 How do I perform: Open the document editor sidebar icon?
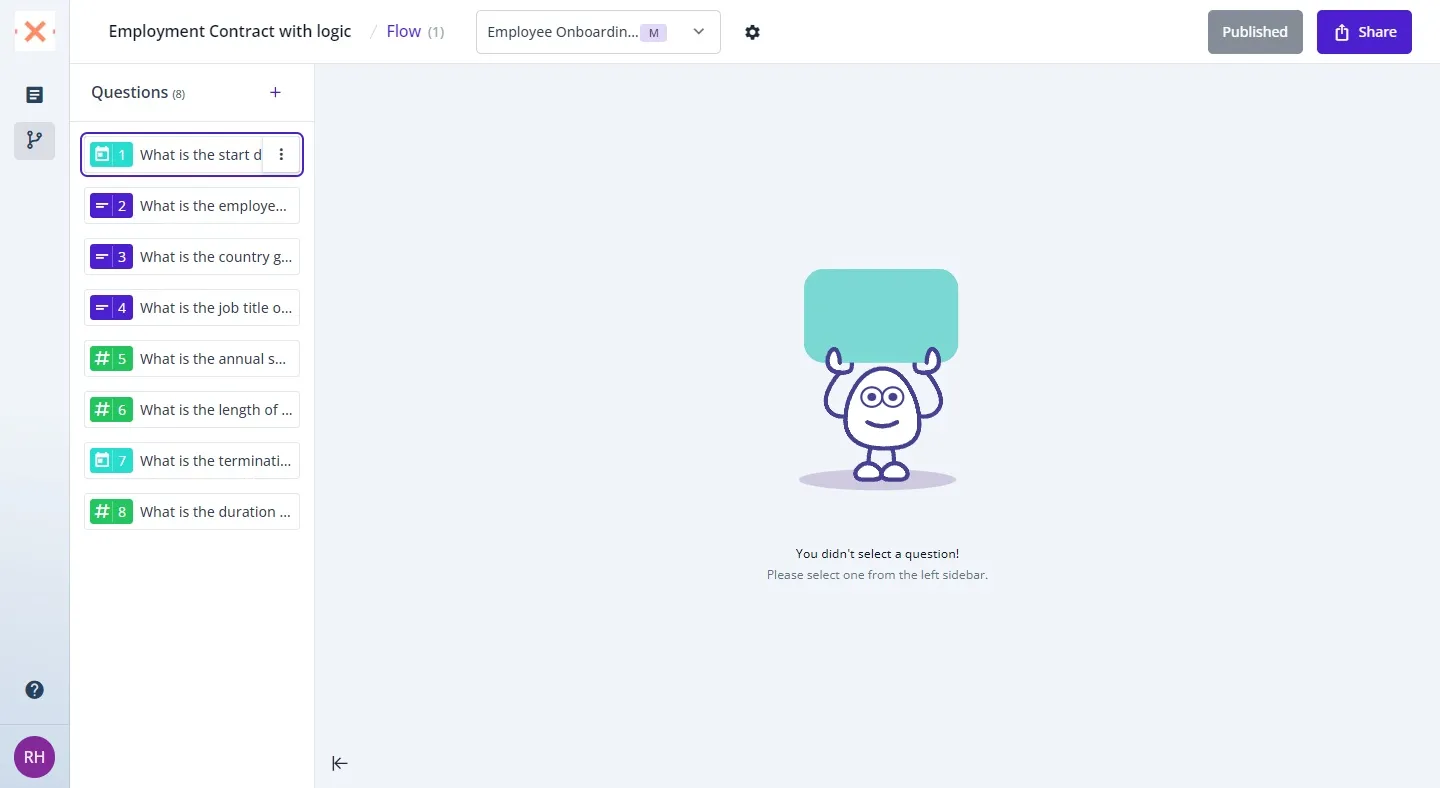point(34,95)
